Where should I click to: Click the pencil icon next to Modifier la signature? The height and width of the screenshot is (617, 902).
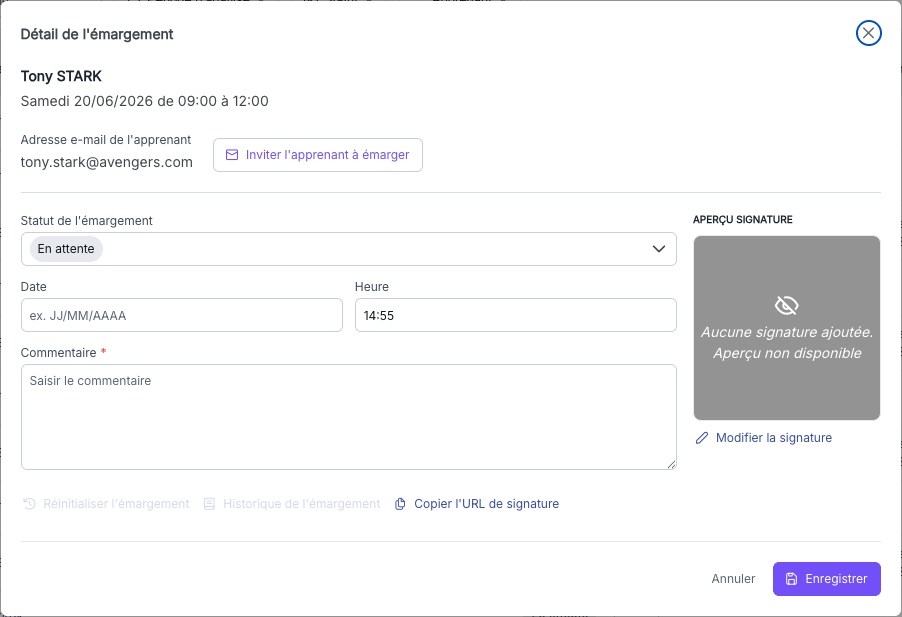pyautogui.click(x=702, y=438)
